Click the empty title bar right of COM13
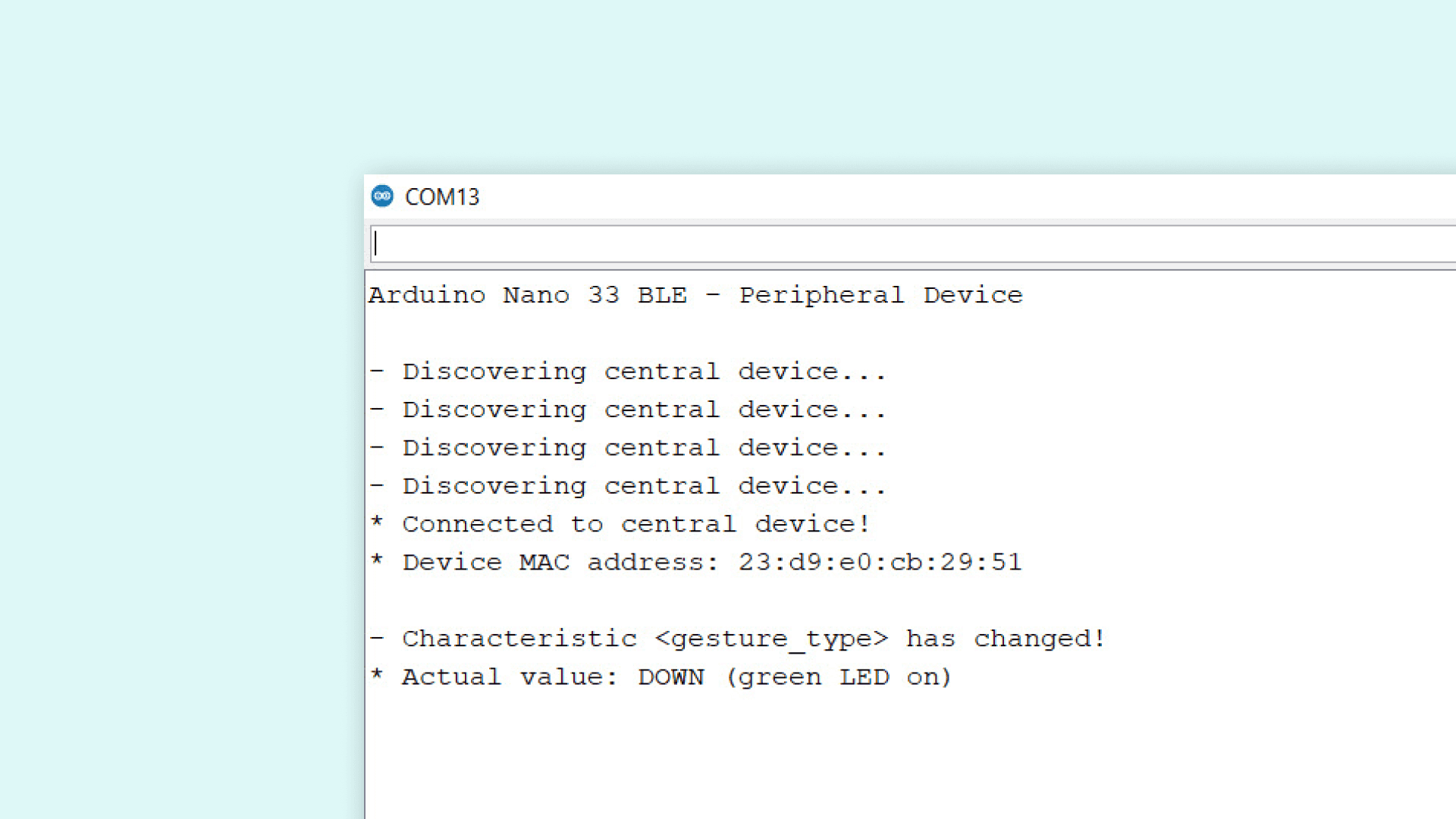This screenshot has height=819, width=1456. (910, 197)
